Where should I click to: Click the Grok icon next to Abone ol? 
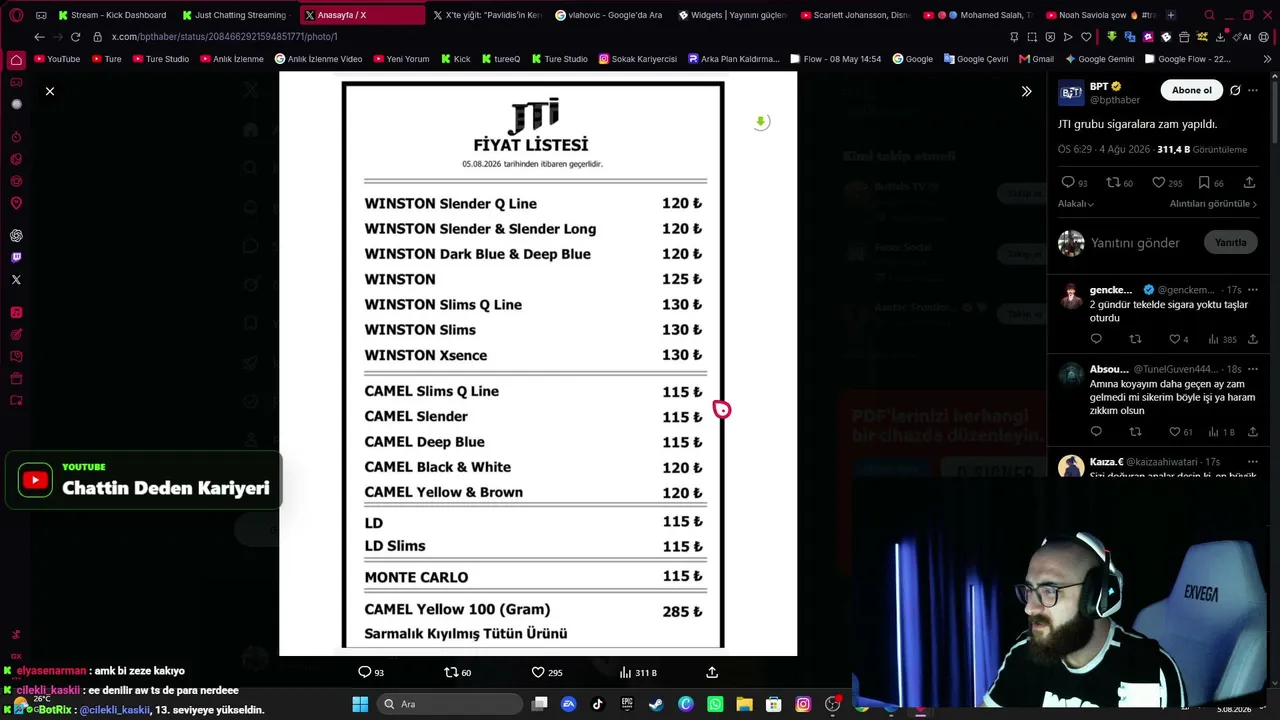[1235, 90]
